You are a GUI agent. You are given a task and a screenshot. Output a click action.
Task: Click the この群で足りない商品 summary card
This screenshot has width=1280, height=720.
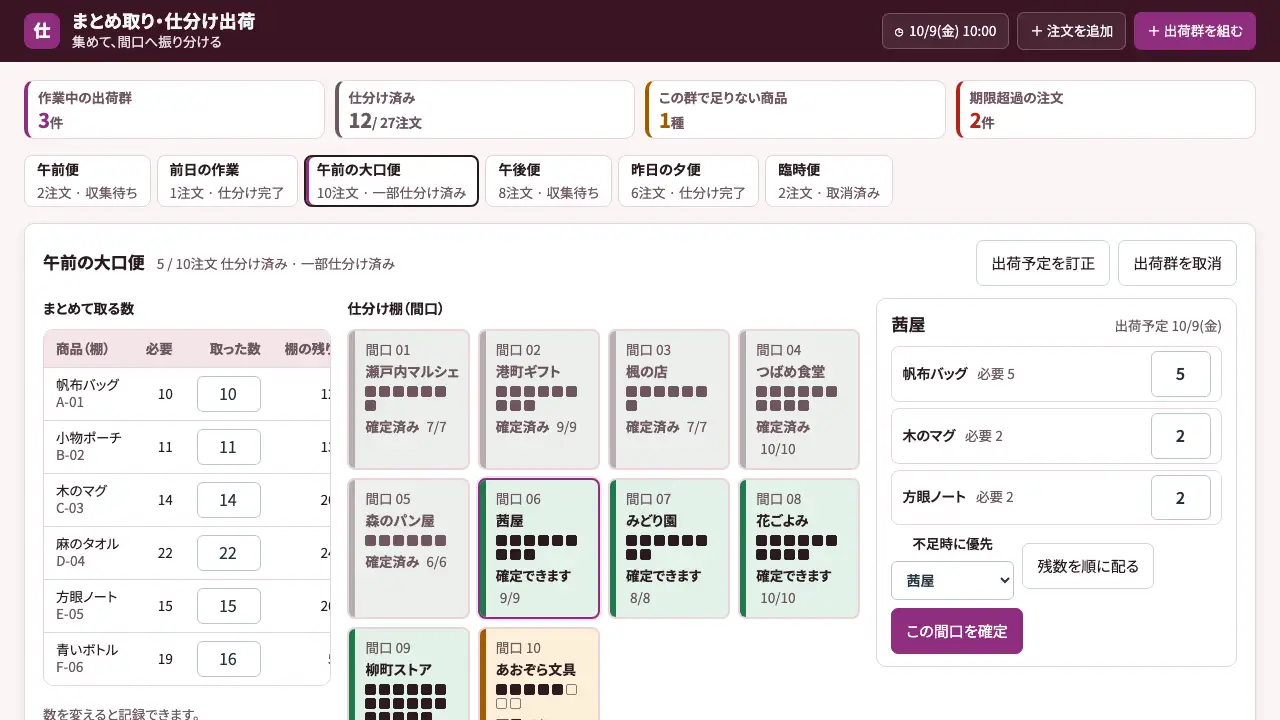coord(795,110)
